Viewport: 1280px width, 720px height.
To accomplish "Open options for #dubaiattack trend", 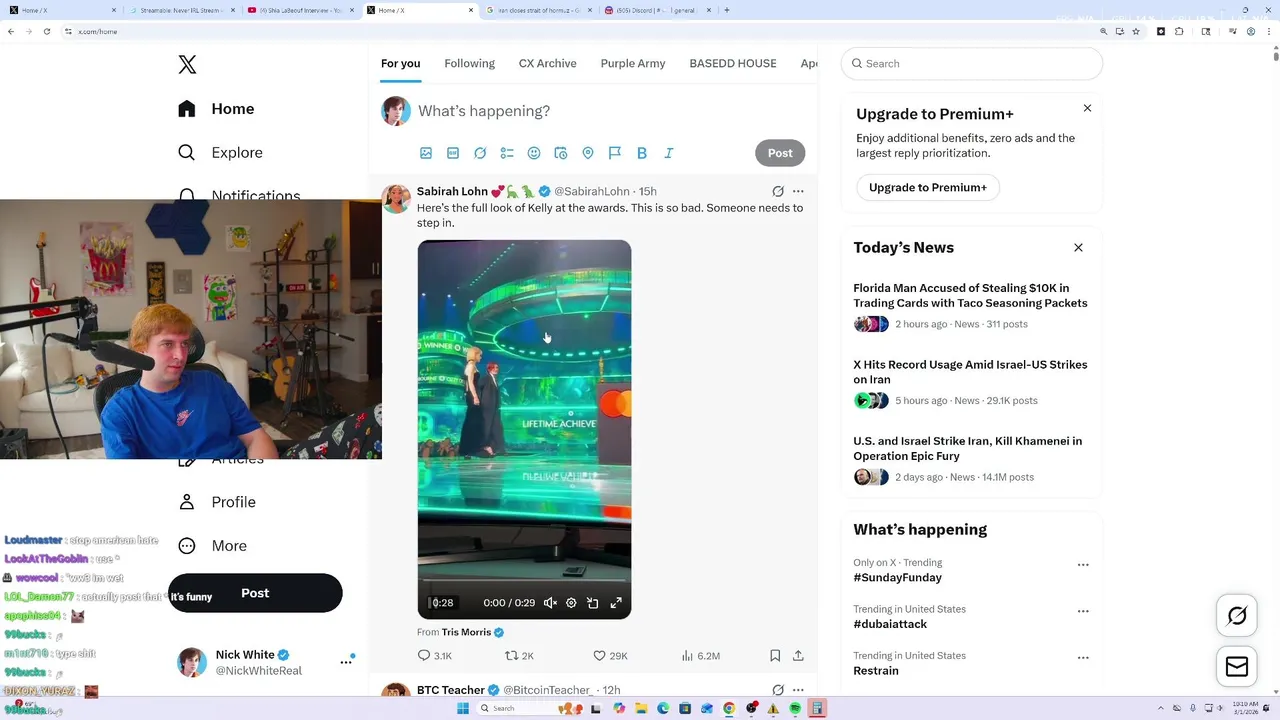I will pos(1083,611).
